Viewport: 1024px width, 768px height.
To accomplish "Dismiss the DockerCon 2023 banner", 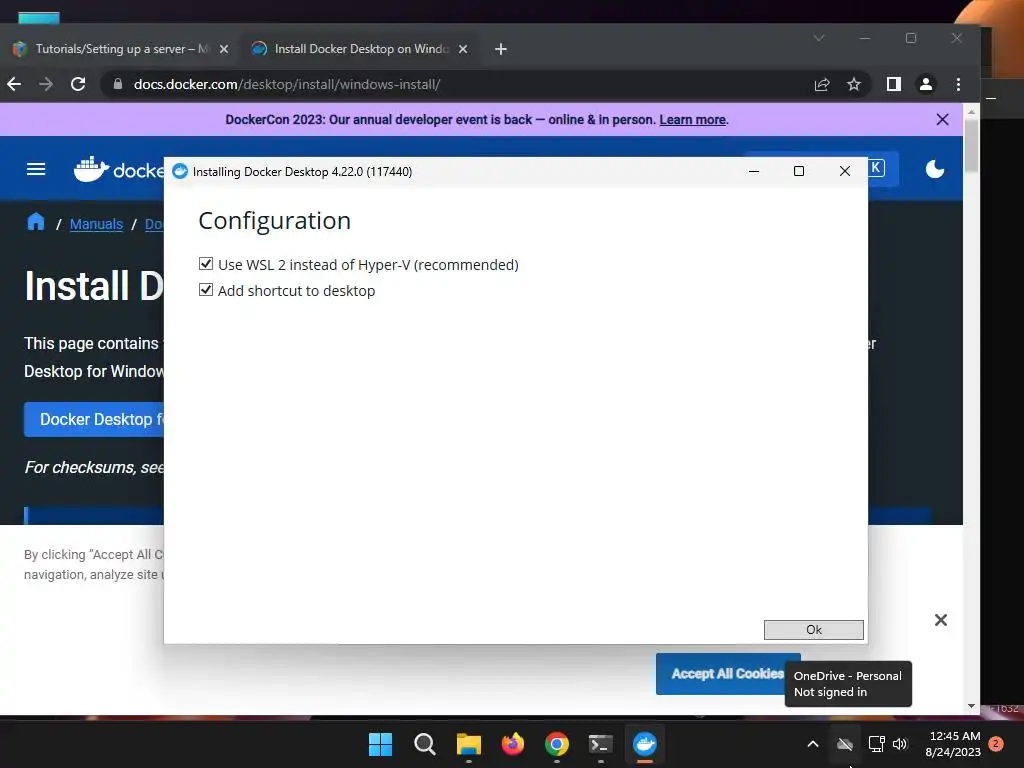I will (942, 120).
